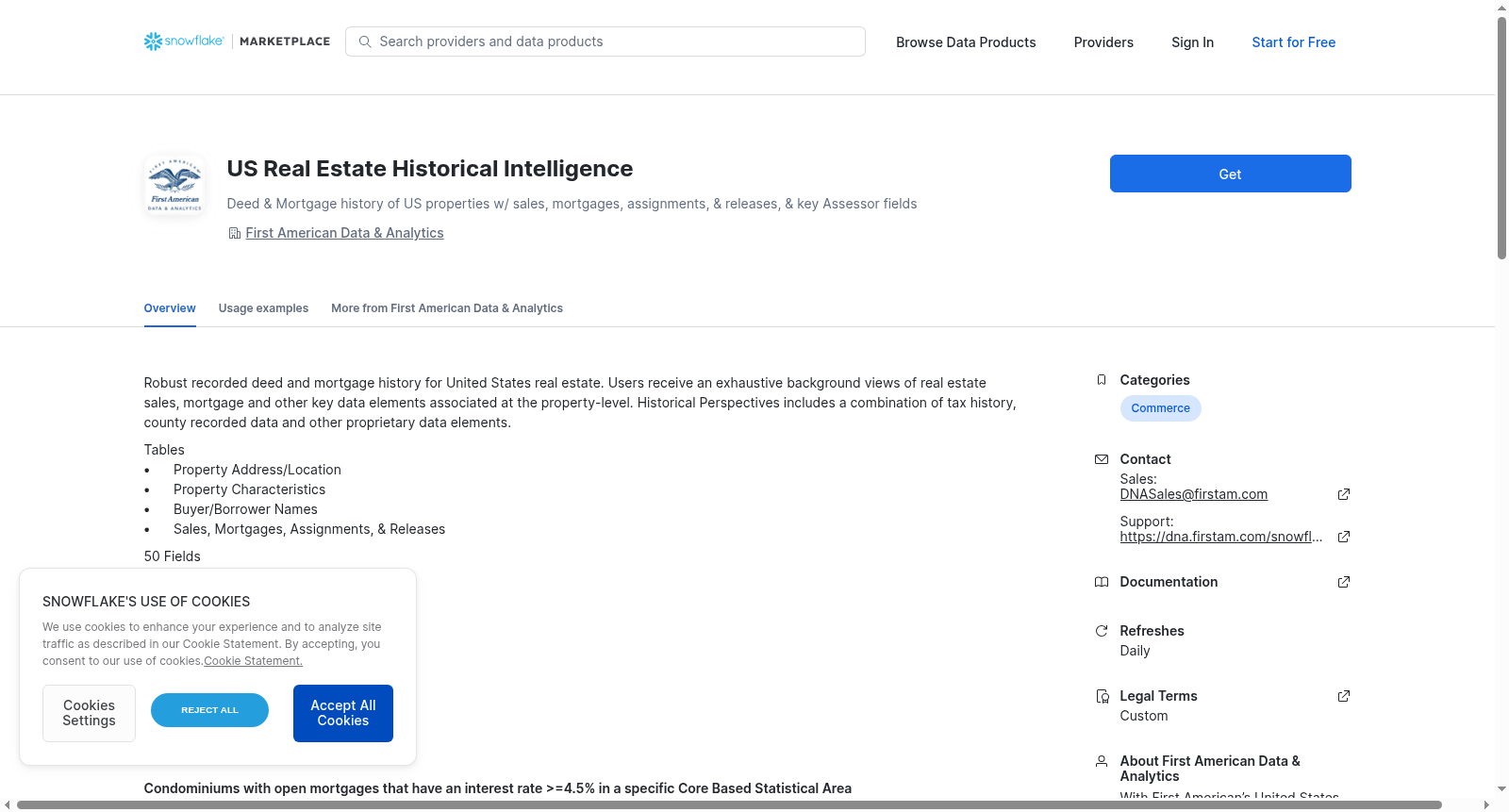Screen dimensions: 1509x812
Task: Open external link icon beside Support URL
Action: pyautogui.click(x=1344, y=537)
